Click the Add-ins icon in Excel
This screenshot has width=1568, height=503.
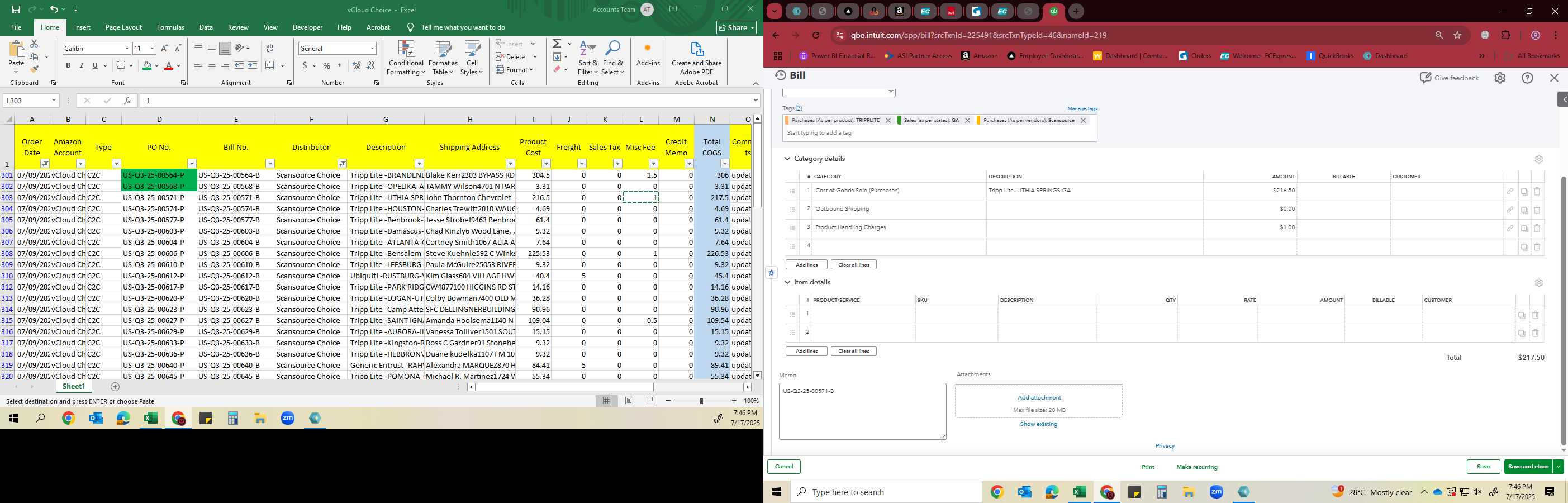(x=648, y=54)
